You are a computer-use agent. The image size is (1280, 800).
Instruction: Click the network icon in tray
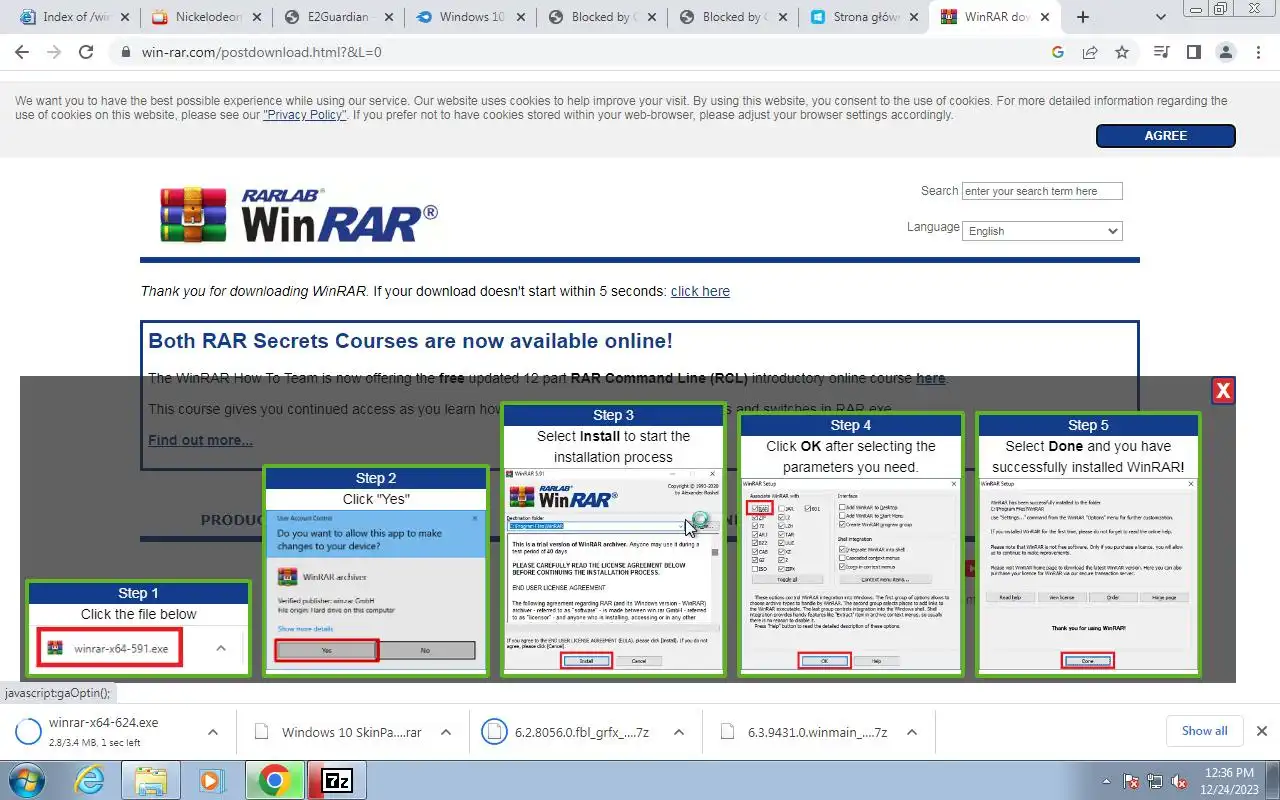pos(1155,781)
